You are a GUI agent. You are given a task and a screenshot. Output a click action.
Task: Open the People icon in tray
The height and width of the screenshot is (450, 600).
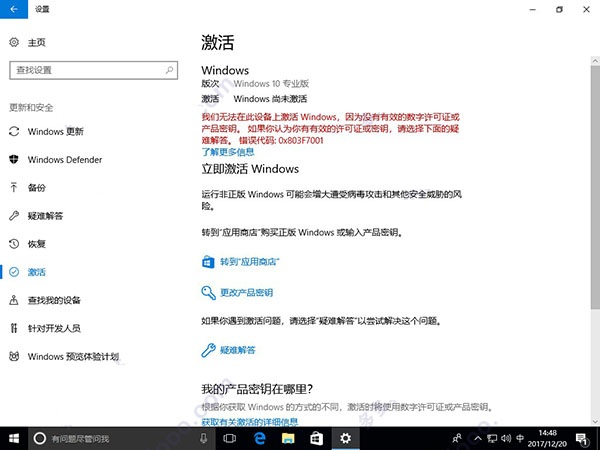point(457,439)
